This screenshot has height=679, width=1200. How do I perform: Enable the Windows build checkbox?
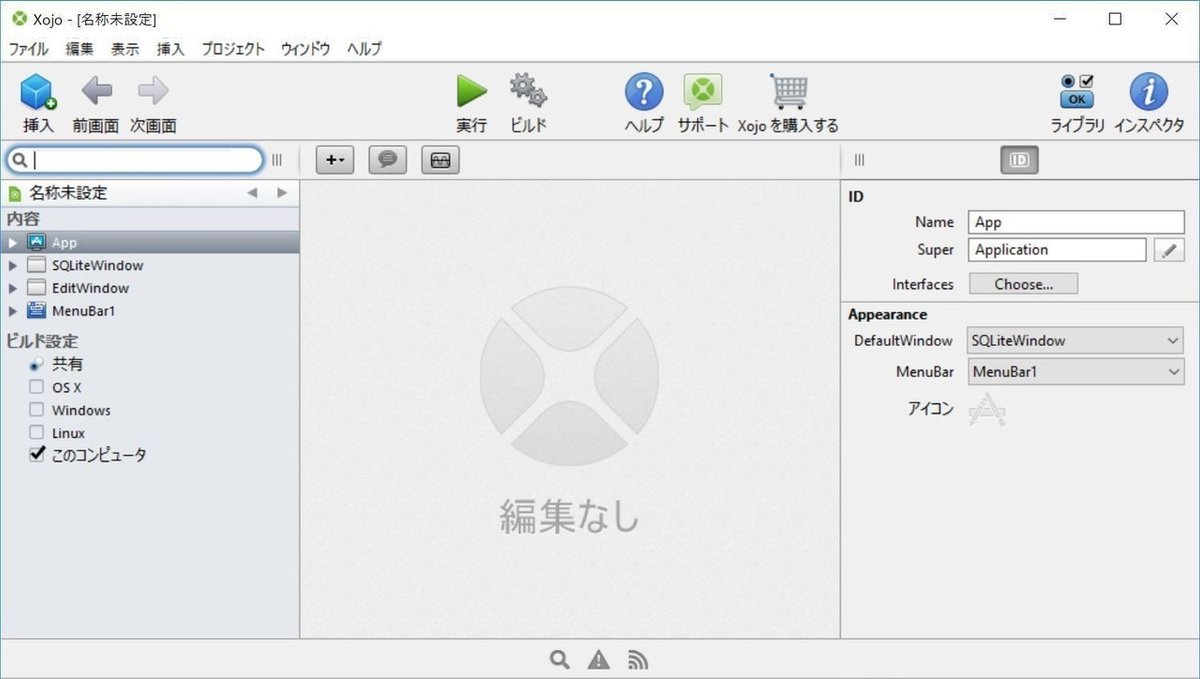(36, 410)
